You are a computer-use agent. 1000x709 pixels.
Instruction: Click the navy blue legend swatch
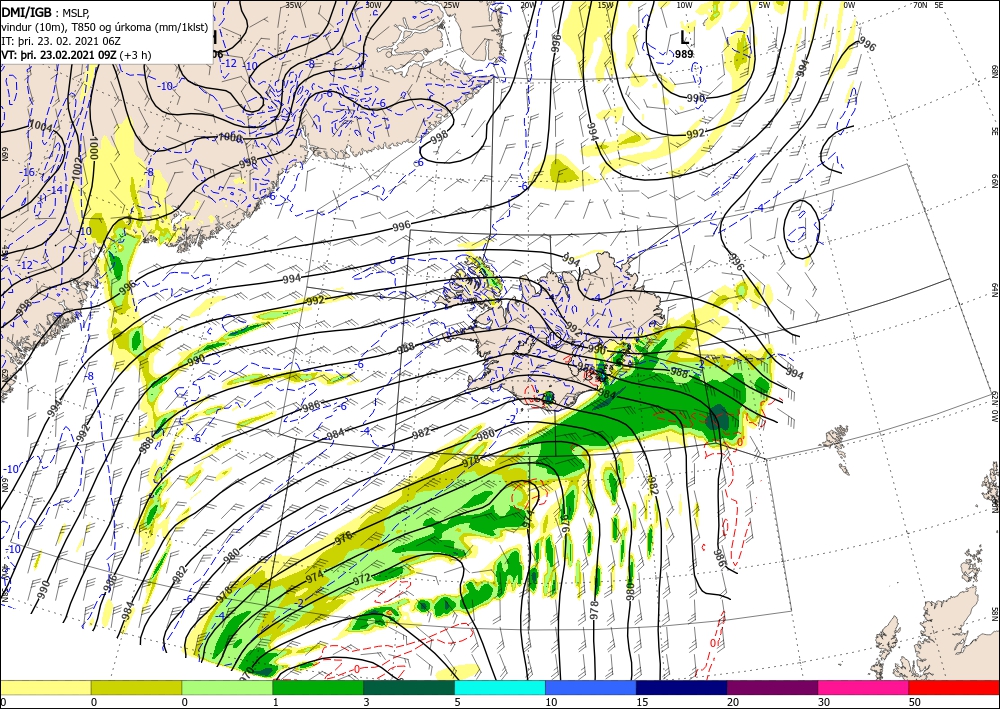point(682,688)
